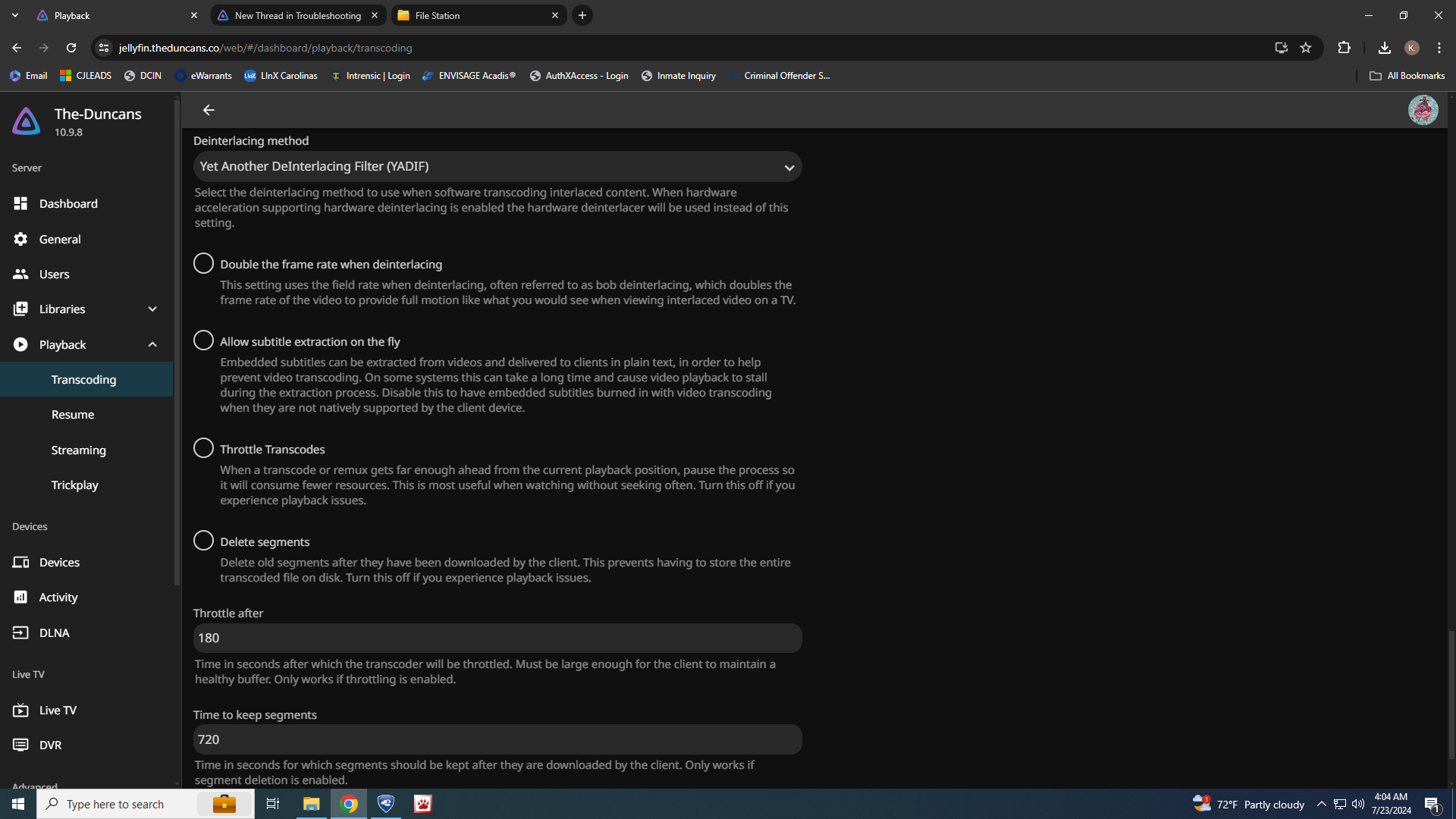The height and width of the screenshot is (819, 1456).
Task: Click the Throttle after input field
Action: click(x=497, y=638)
